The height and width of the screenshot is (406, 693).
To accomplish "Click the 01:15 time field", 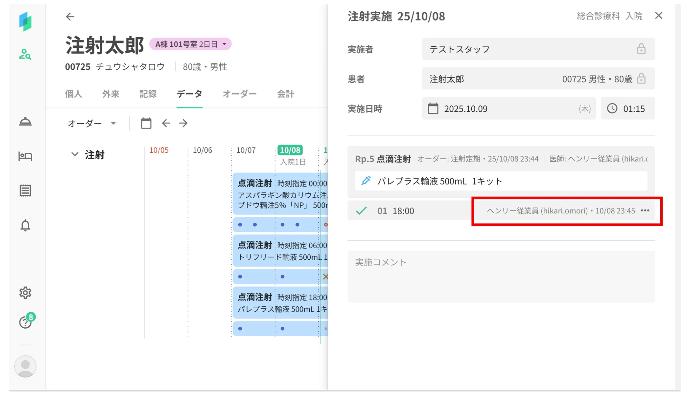I will coord(627,108).
